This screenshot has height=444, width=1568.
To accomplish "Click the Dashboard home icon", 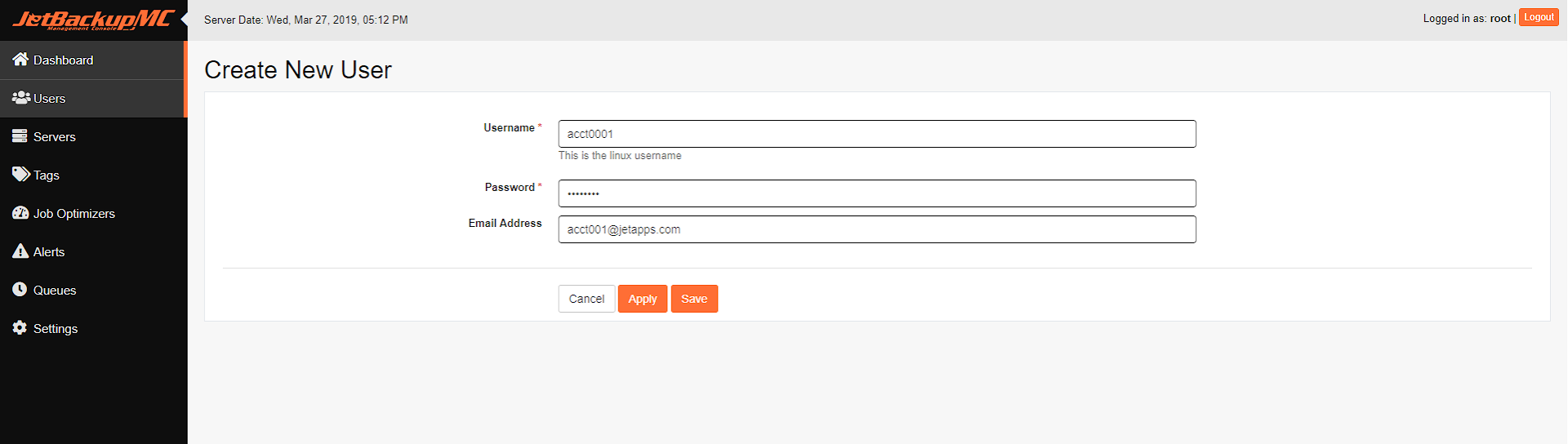I will [x=20, y=59].
